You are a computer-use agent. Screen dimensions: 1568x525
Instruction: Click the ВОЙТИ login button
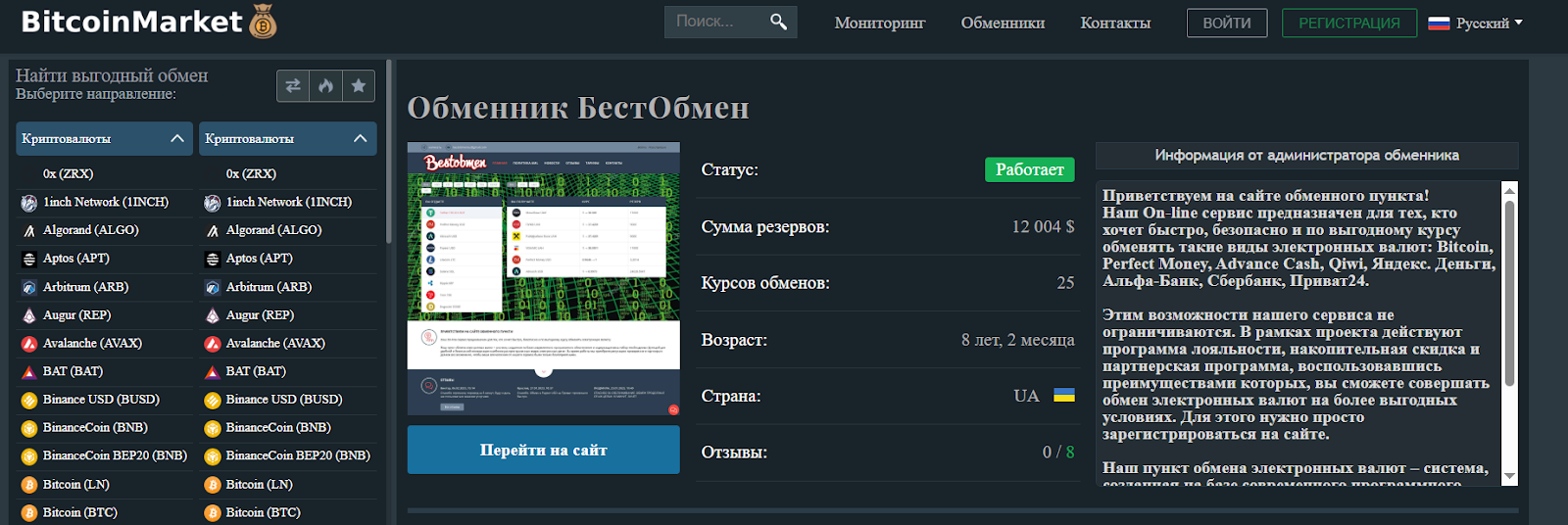(x=1227, y=23)
